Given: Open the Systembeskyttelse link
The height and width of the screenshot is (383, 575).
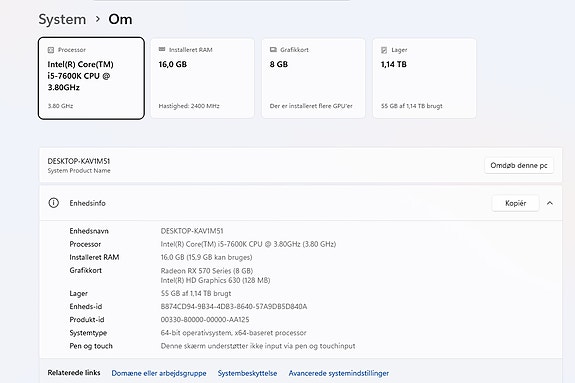Looking at the screenshot, I should click(x=248, y=373).
